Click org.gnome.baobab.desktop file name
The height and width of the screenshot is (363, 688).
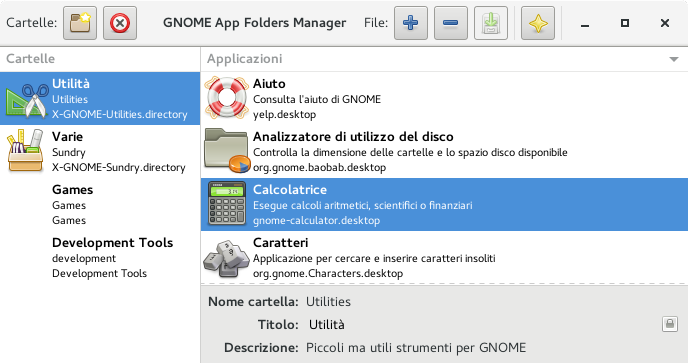[319, 168]
